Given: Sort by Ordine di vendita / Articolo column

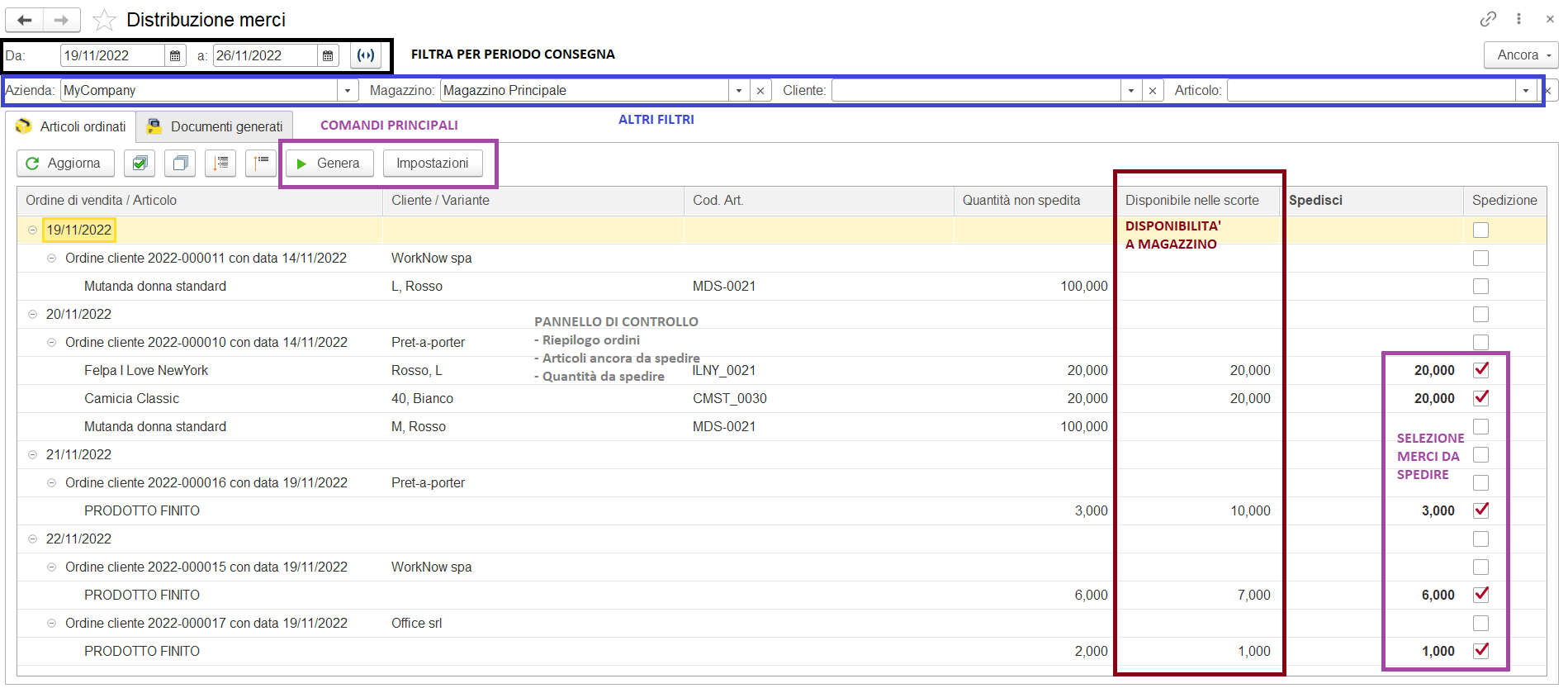Looking at the screenshot, I should click(x=200, y=201).
